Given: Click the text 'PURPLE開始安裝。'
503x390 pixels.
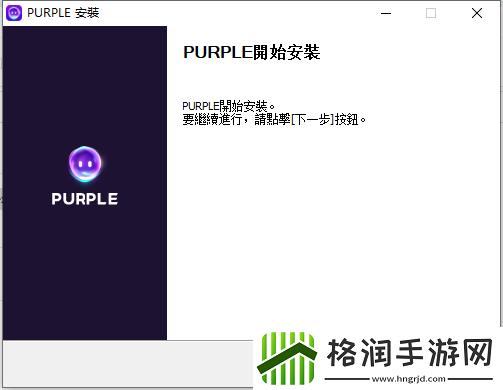Looking at the screenshot, I should pyautogui.click(x=228, y=106).
